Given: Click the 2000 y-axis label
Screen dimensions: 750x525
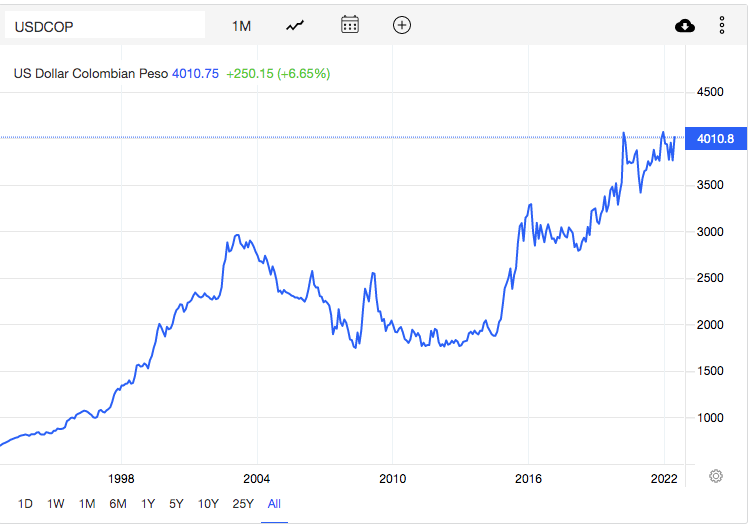Looking at the screenshot, I should coord(710,325).
